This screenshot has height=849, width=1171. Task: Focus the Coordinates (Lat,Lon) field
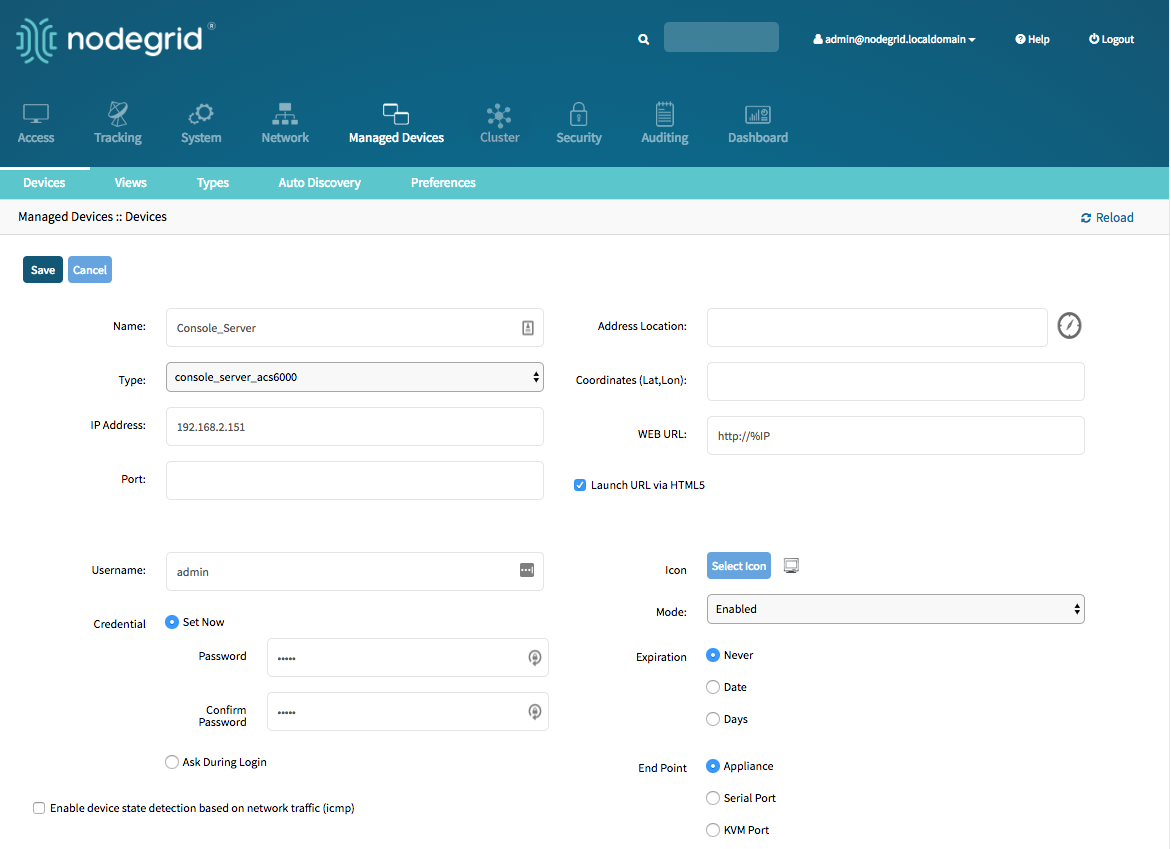click(x=895, y=382)
